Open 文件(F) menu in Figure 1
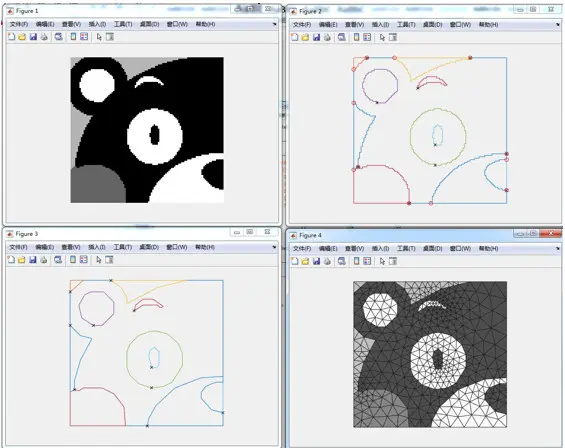Screen dimensions: 565x448 pos(19,24)
